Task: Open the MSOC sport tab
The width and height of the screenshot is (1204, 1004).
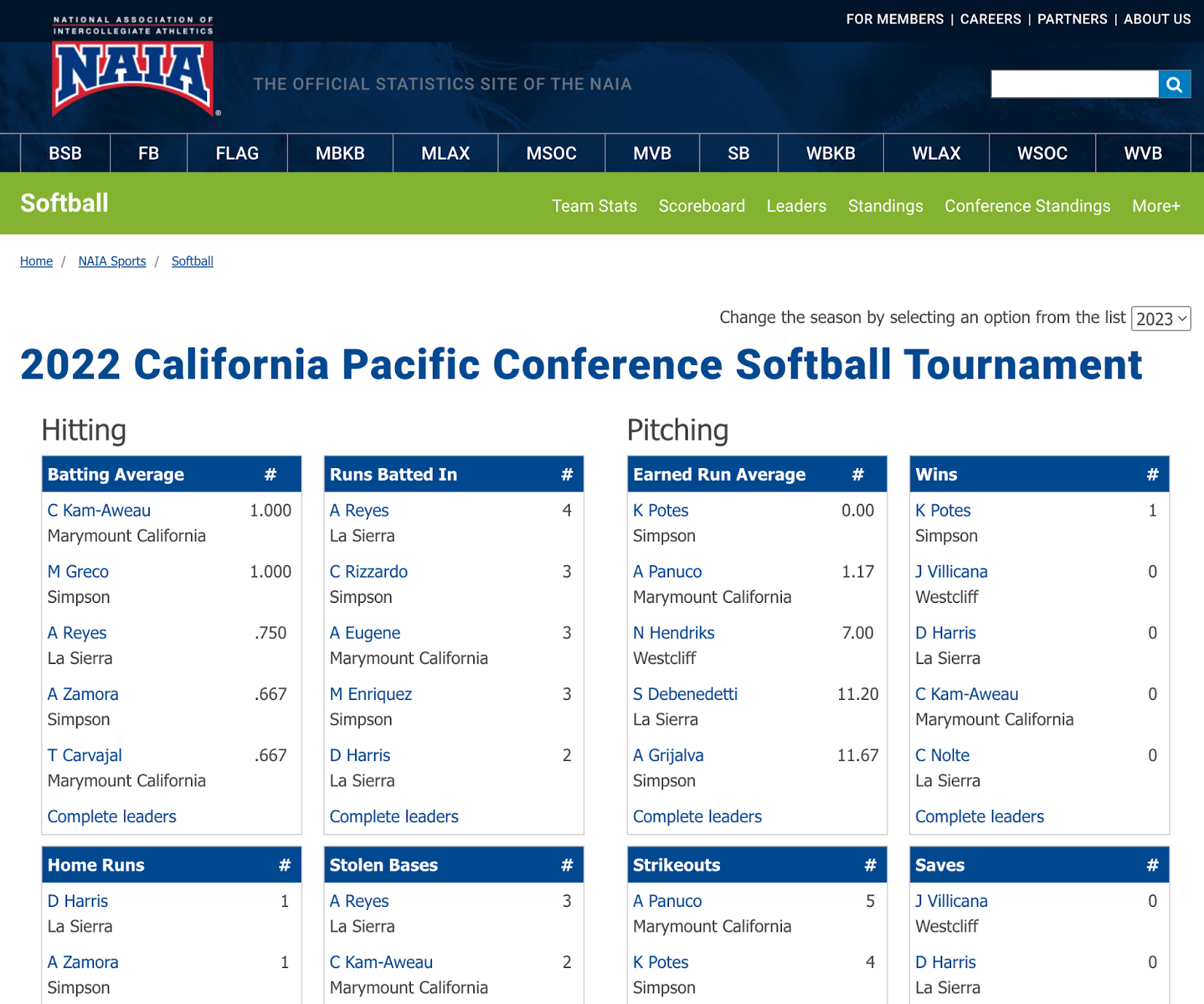Action: click(x=552, y=154)
